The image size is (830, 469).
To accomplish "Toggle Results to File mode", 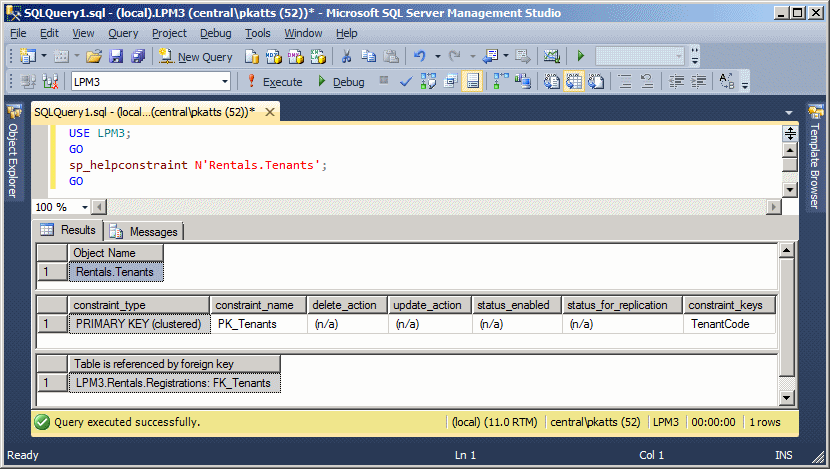I will pyautogui.click(x=596, y=82).
